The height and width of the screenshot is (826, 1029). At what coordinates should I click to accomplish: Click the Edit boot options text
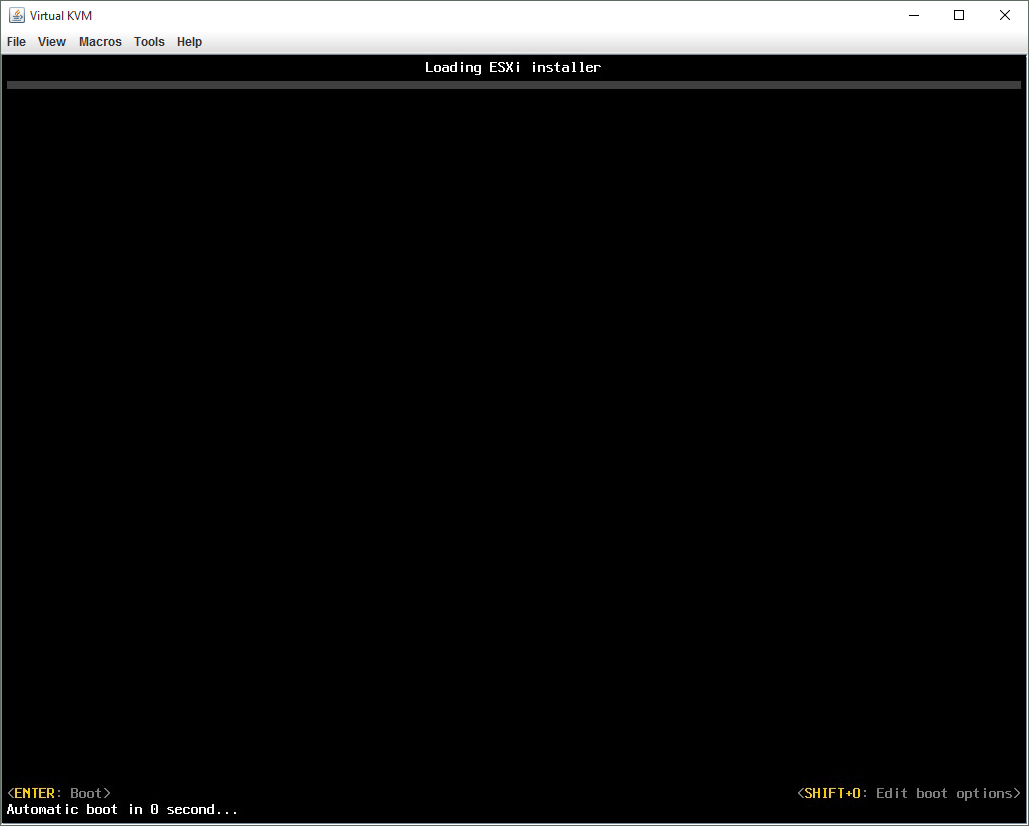(x=944, y=793)
